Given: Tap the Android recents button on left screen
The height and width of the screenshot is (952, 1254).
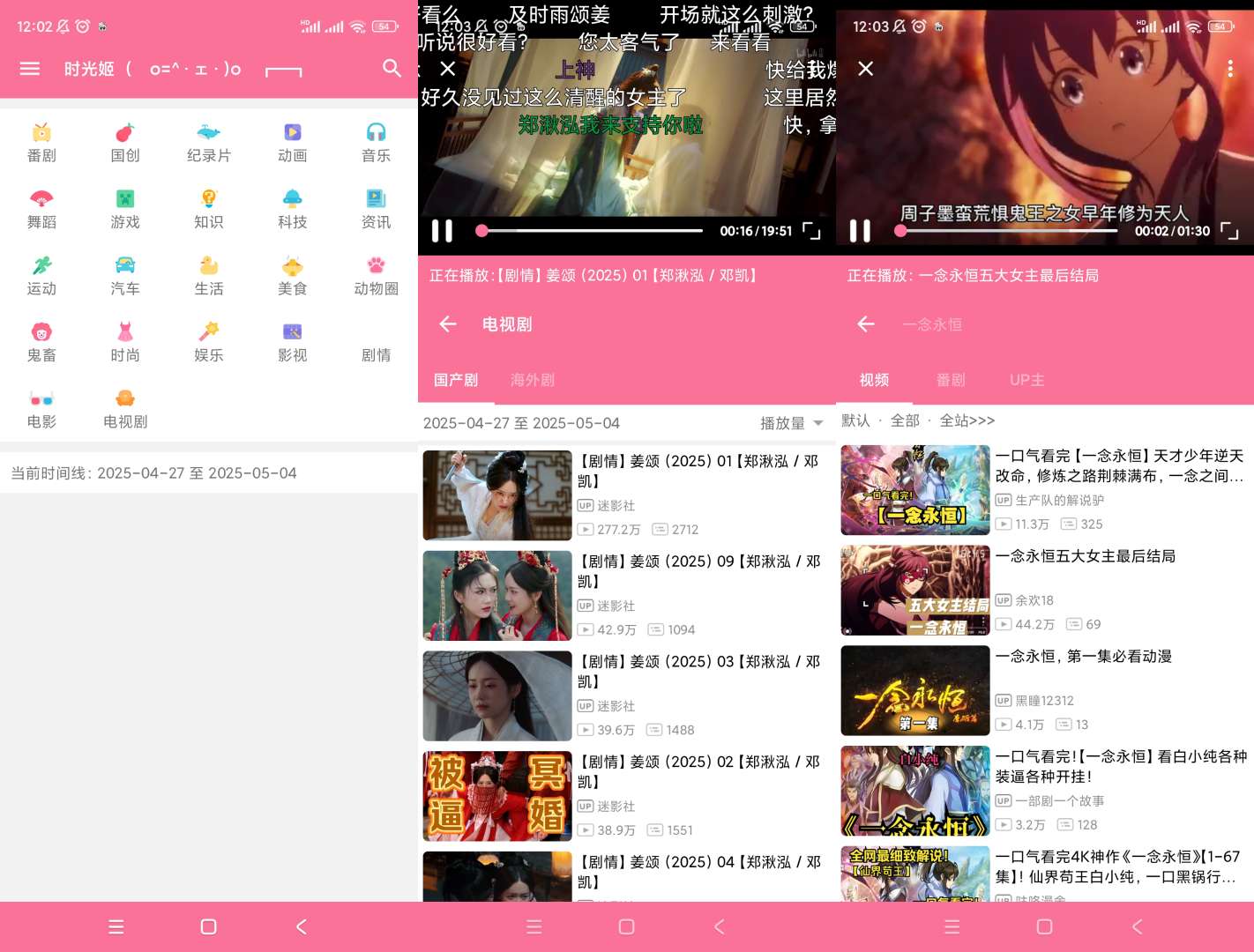Looking at the screenshot, I should pos(116,926).
